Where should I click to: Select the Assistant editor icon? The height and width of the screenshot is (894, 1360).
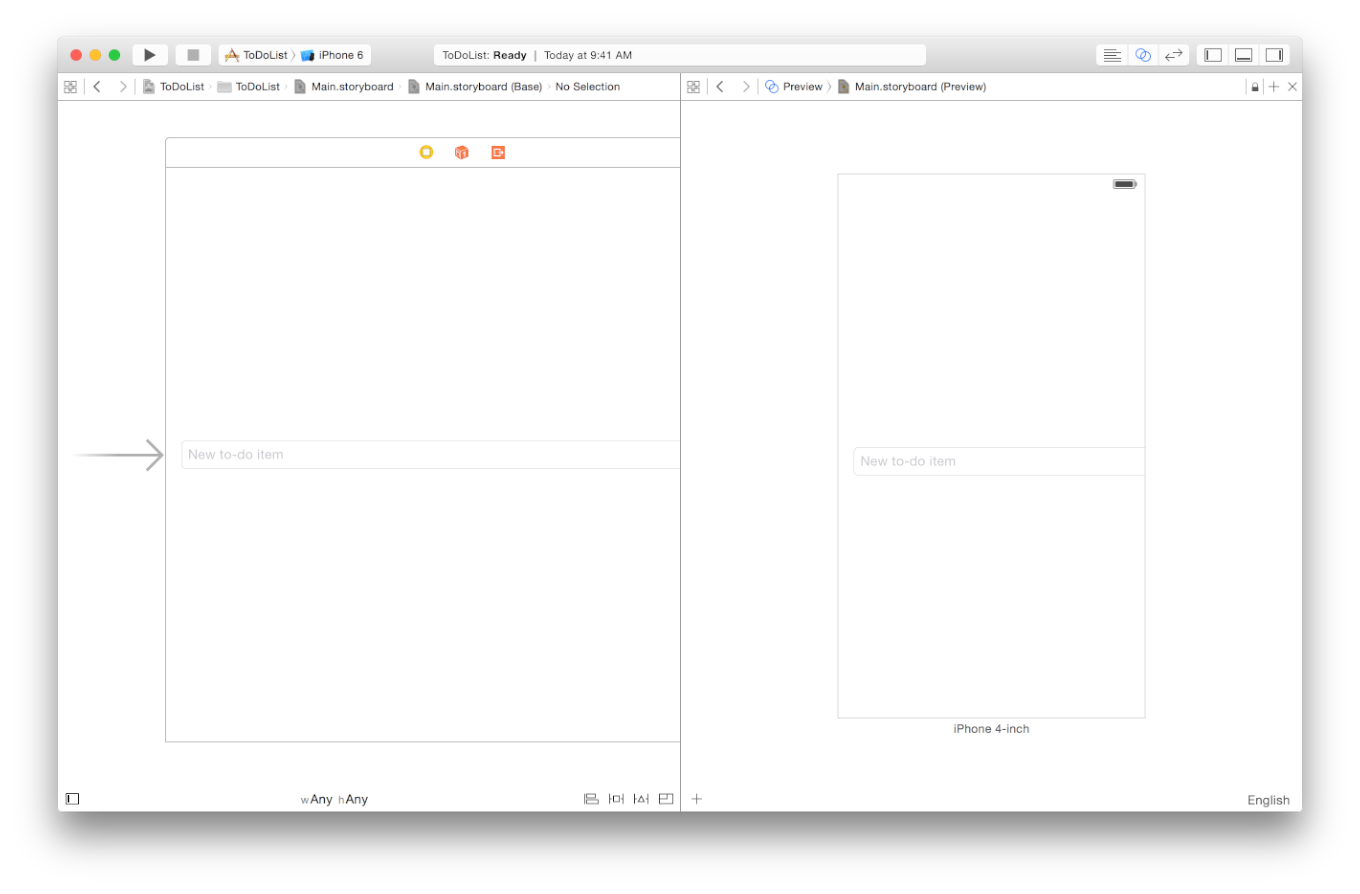(1143, 55)
